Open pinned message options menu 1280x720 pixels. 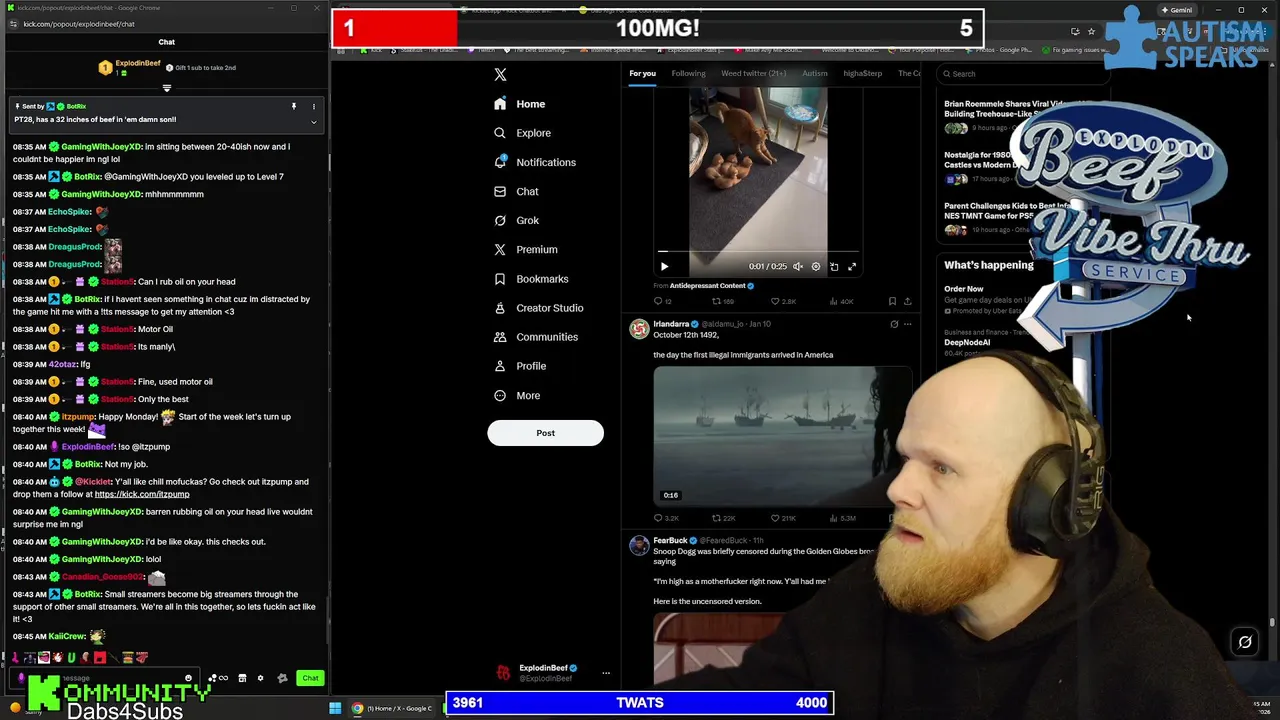coord(313,106)
